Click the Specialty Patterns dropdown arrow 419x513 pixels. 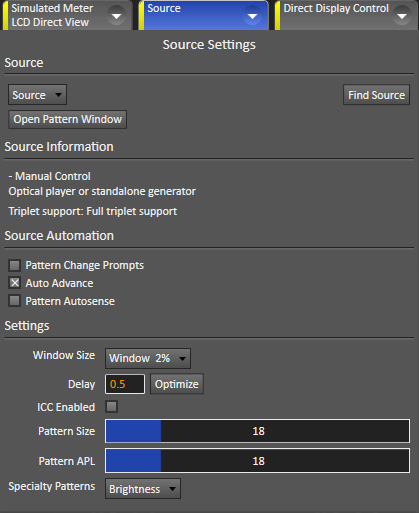point(172,489)
